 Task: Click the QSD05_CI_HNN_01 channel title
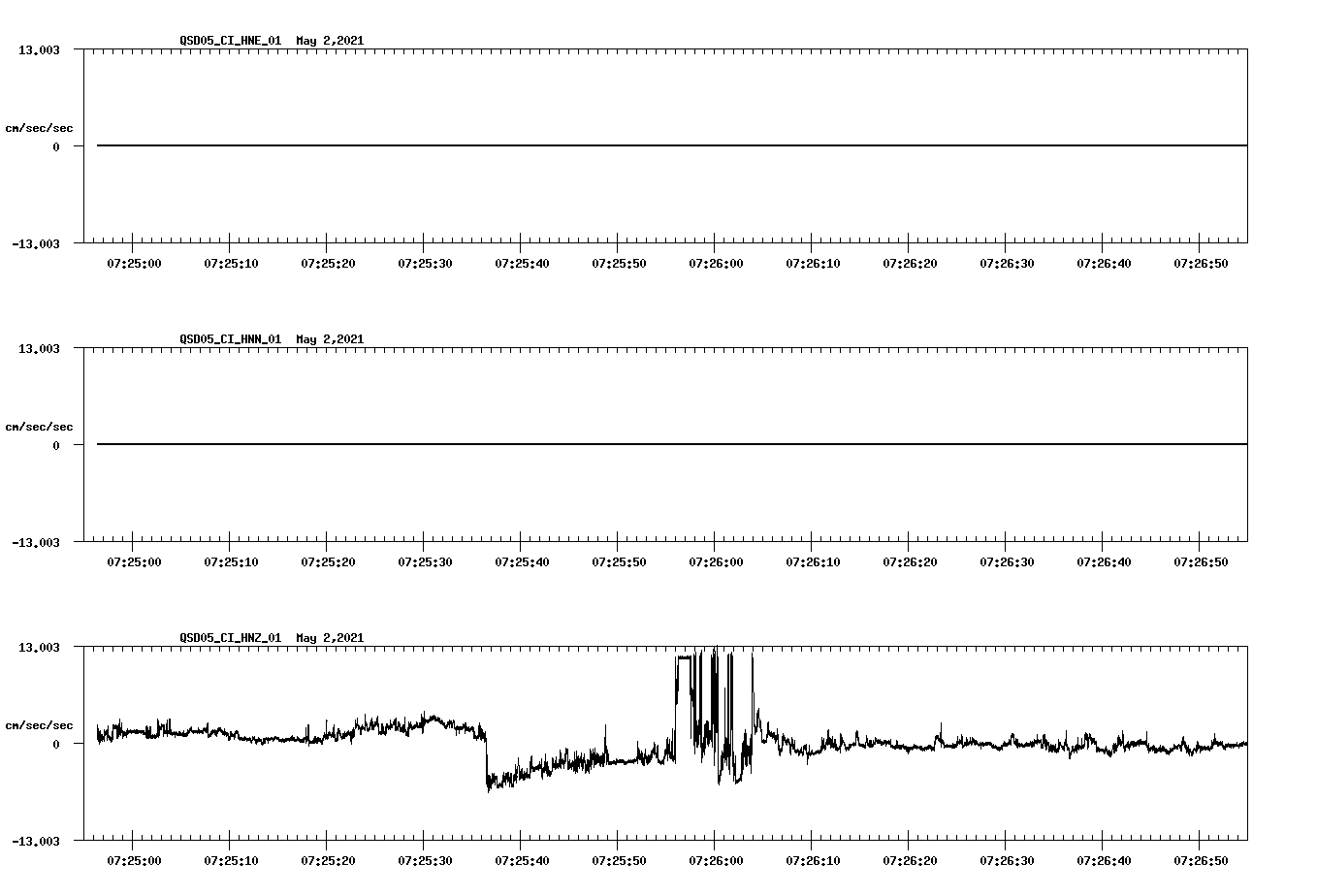coord(228,339)
